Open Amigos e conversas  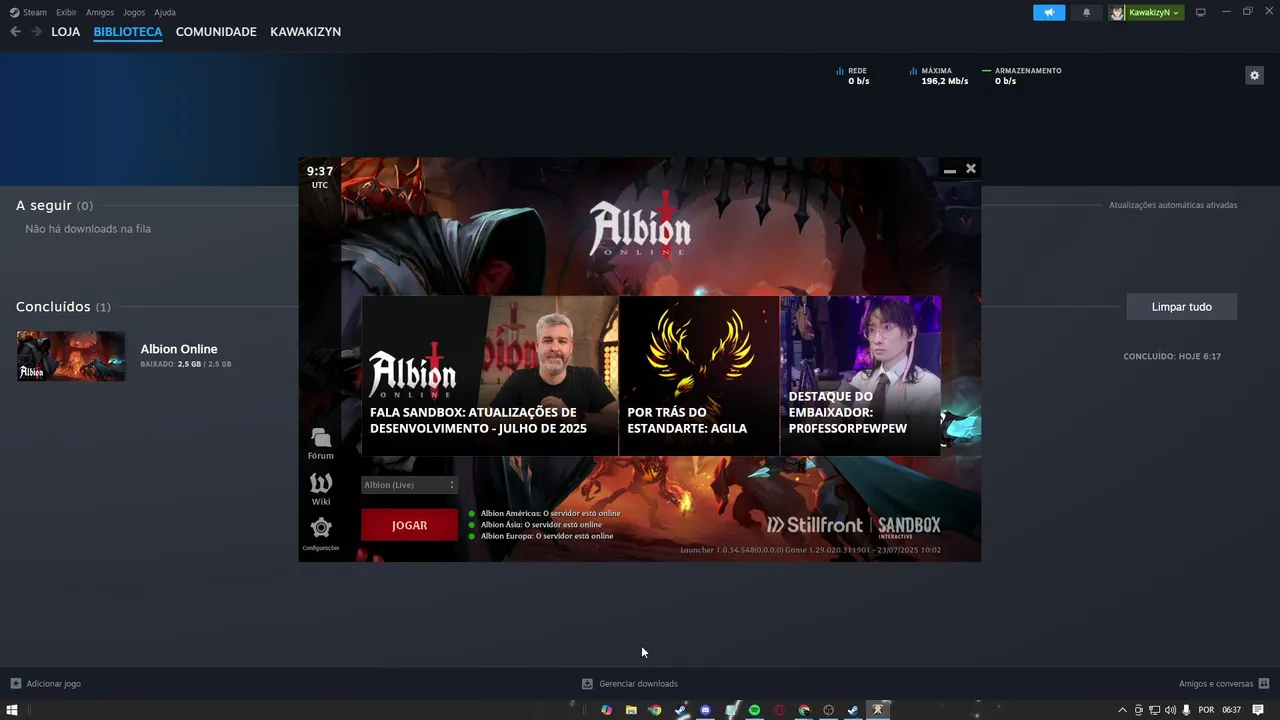click(x=1216, y=684)
